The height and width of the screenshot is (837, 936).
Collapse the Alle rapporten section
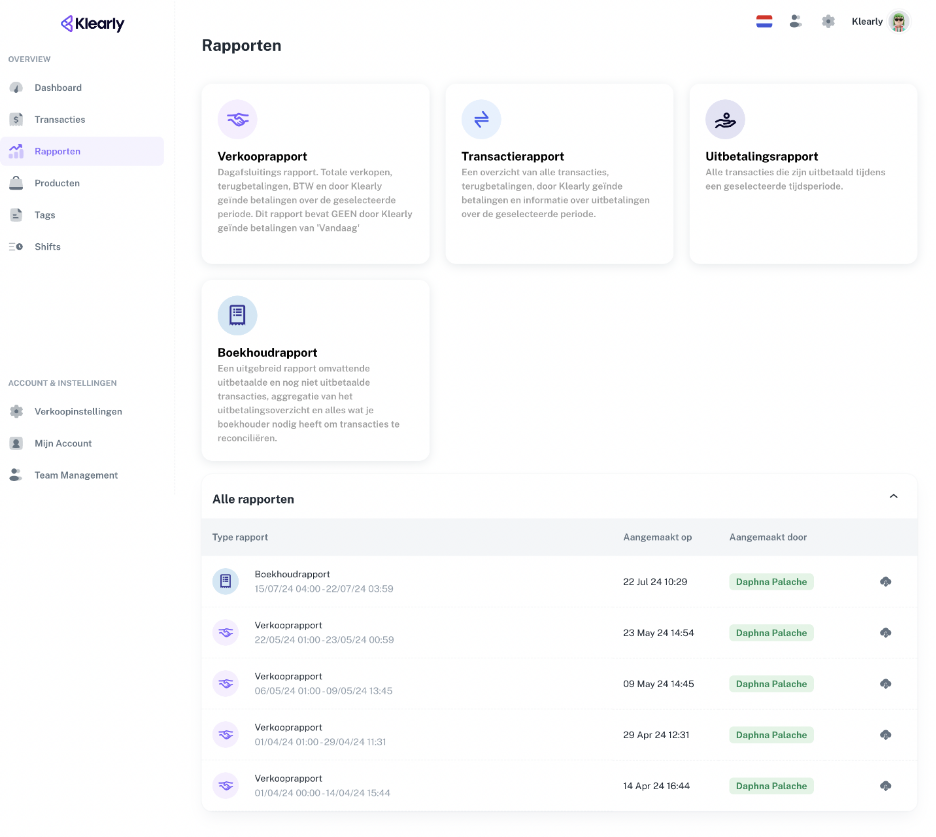click(893, 497)
